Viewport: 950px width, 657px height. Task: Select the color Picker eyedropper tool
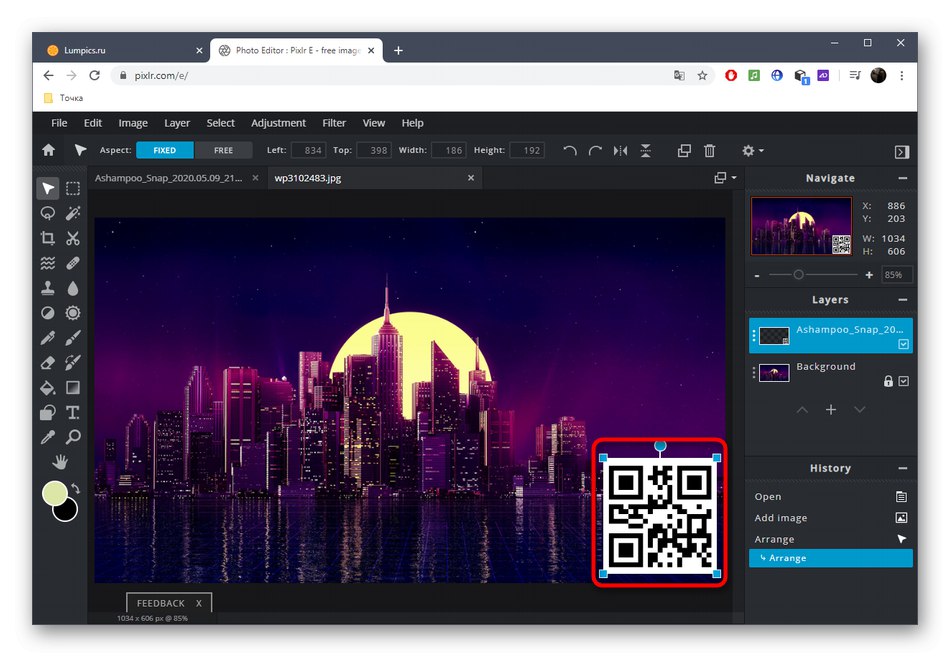tap(48, 437)
